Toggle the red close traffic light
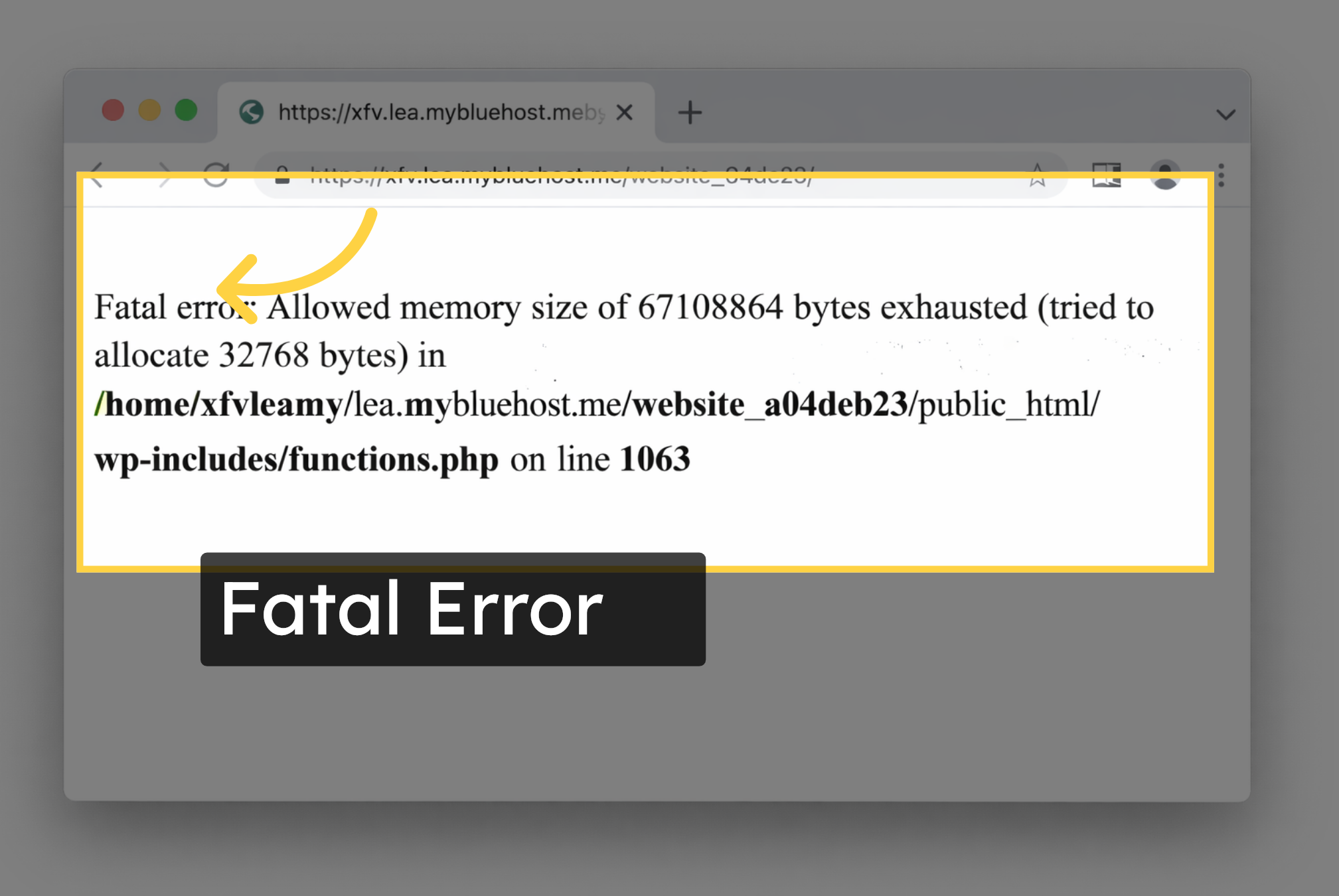This screenshot has height=896, width=1339. click(113, 110)
